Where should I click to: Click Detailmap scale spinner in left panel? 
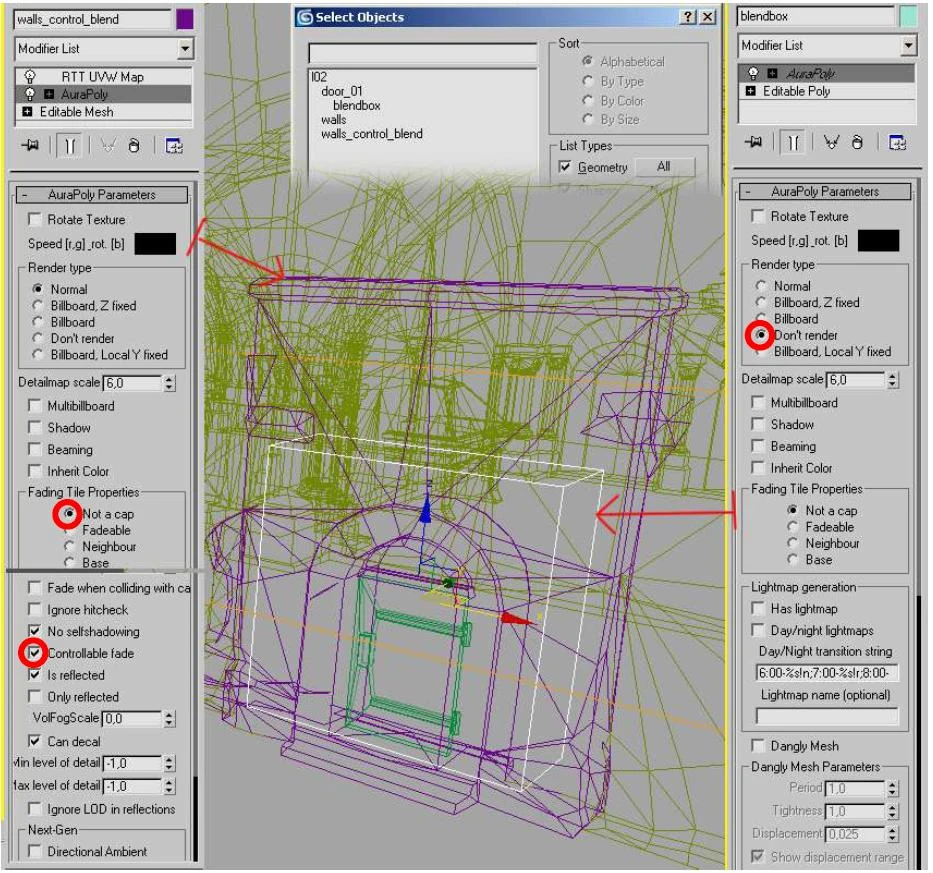click(x=170, y=383)
